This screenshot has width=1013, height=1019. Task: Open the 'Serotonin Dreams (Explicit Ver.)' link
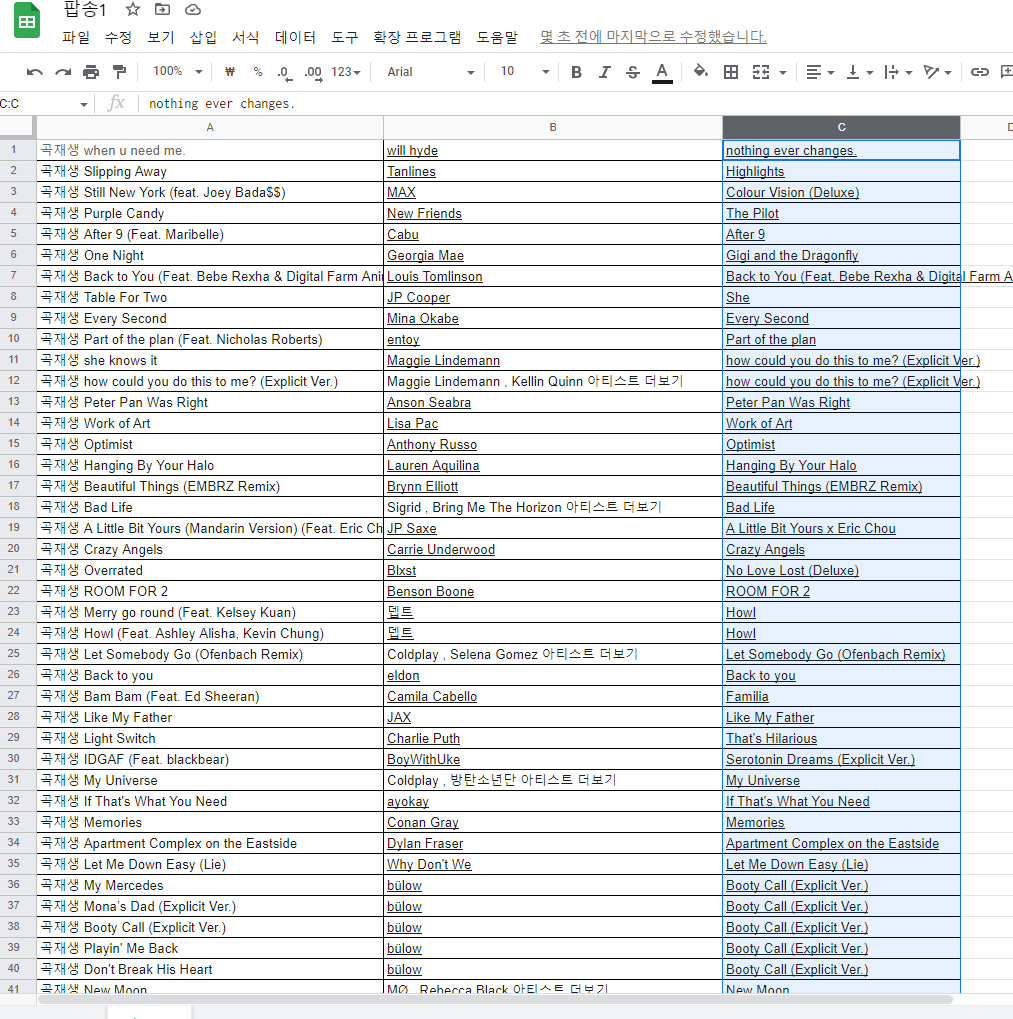[x=820, y=759]
